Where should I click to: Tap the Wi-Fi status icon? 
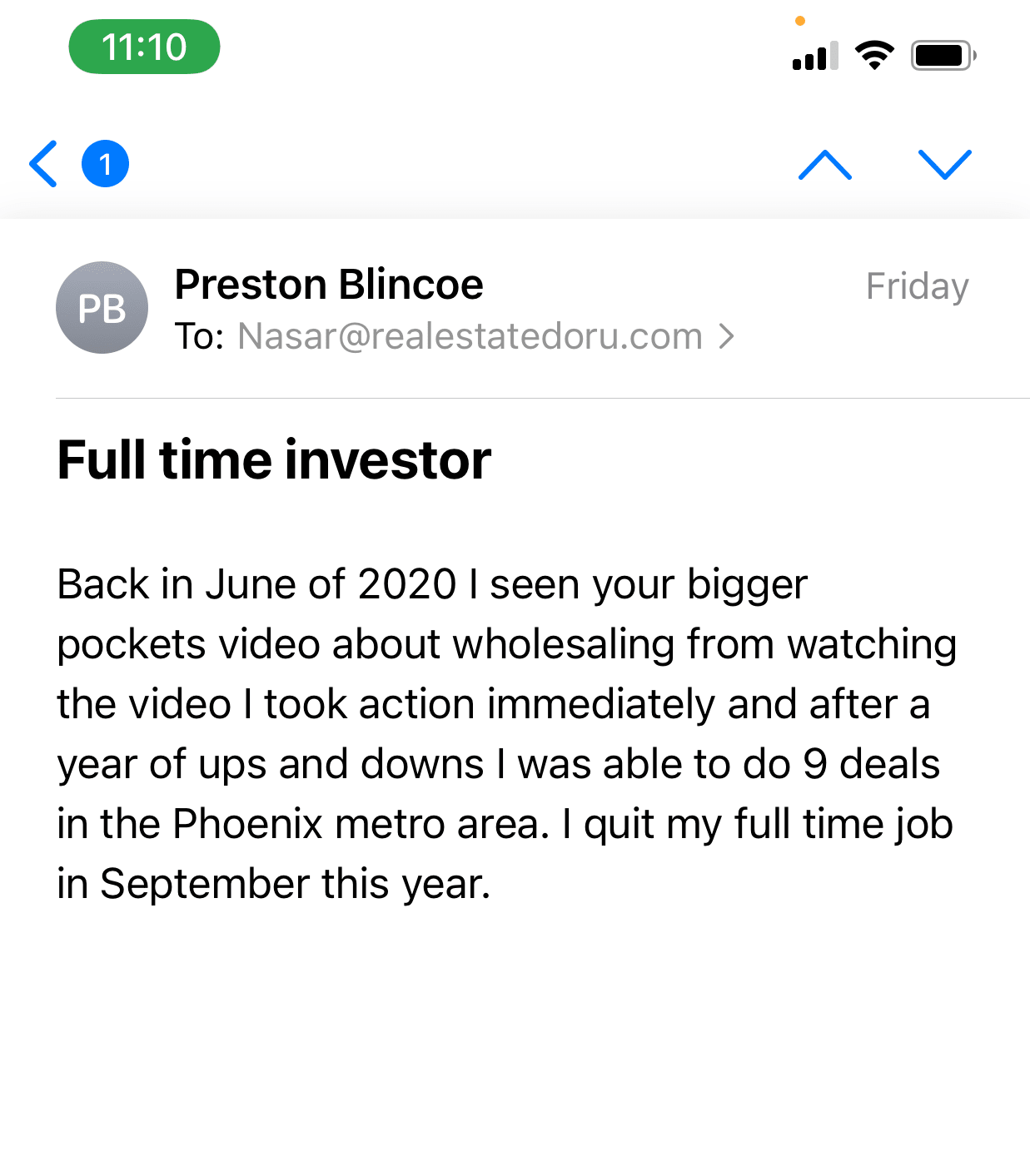click(x=874, y=56)
